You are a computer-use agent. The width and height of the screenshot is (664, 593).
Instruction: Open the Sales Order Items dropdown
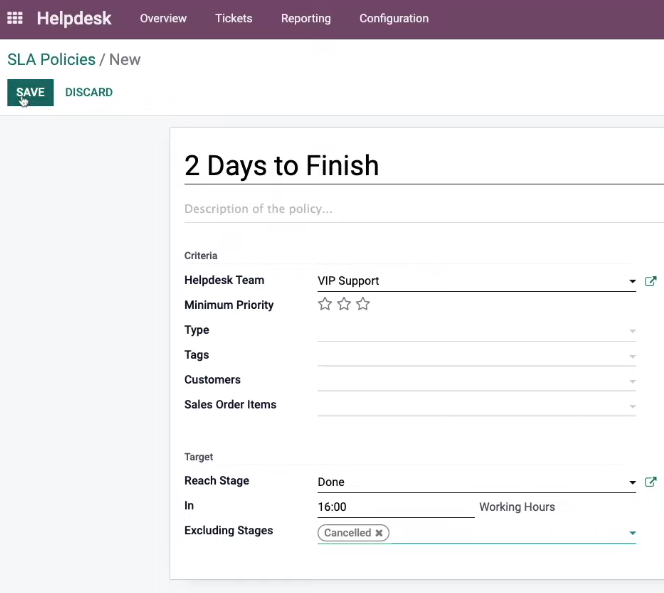[476, 405]
